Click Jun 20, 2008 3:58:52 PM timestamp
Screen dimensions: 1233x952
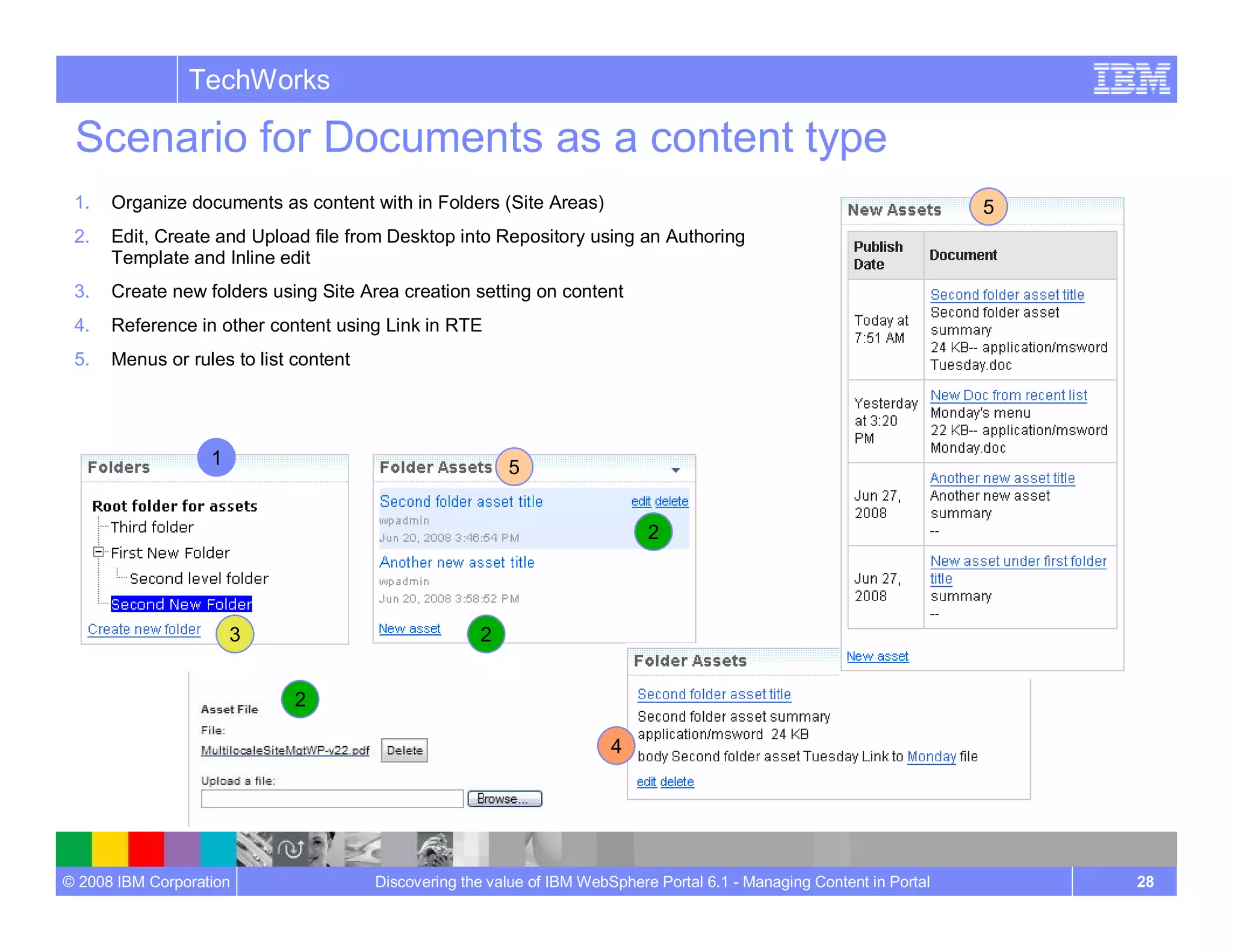coord(449,599)
